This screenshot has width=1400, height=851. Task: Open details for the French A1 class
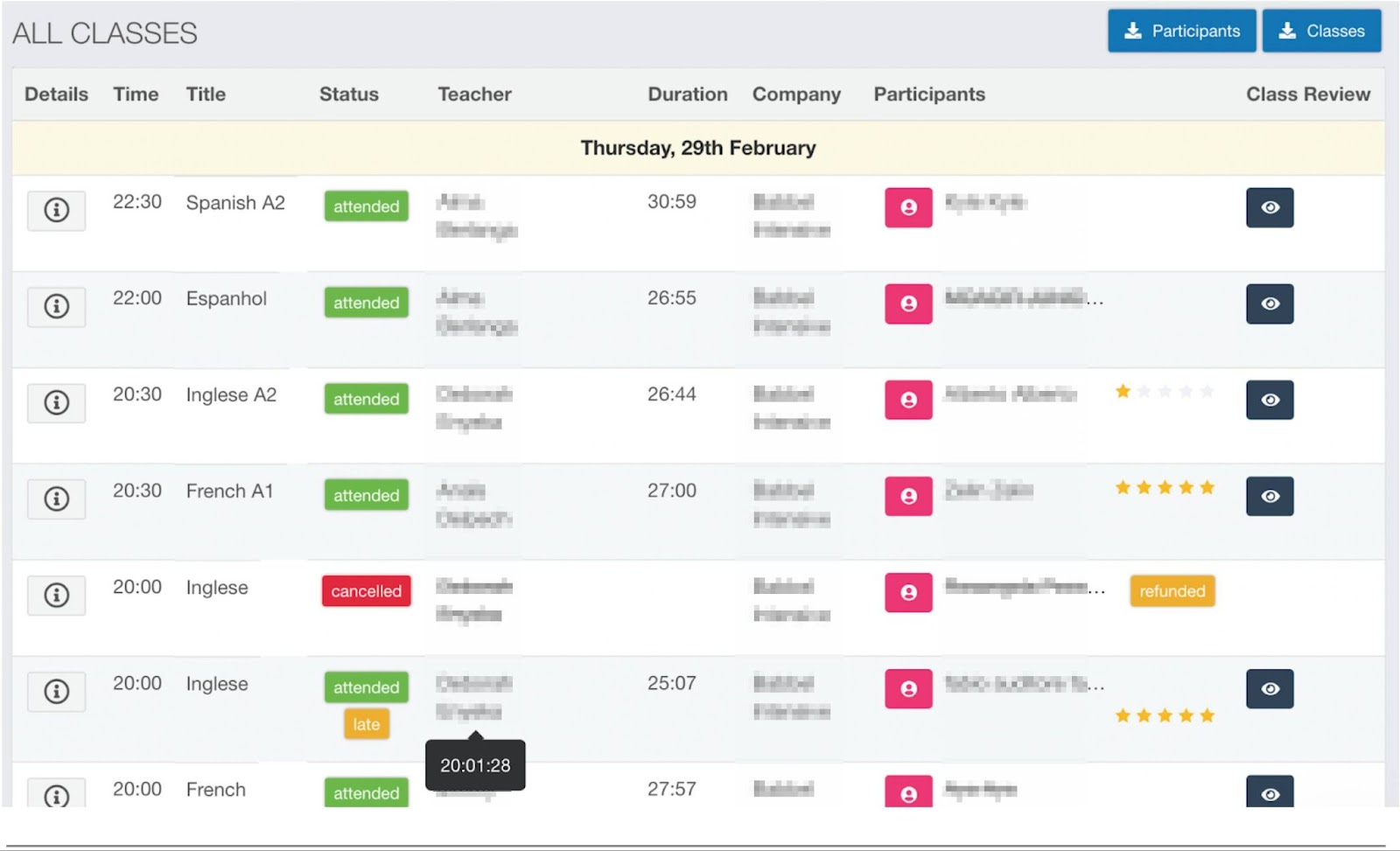(x=55, y=499)
